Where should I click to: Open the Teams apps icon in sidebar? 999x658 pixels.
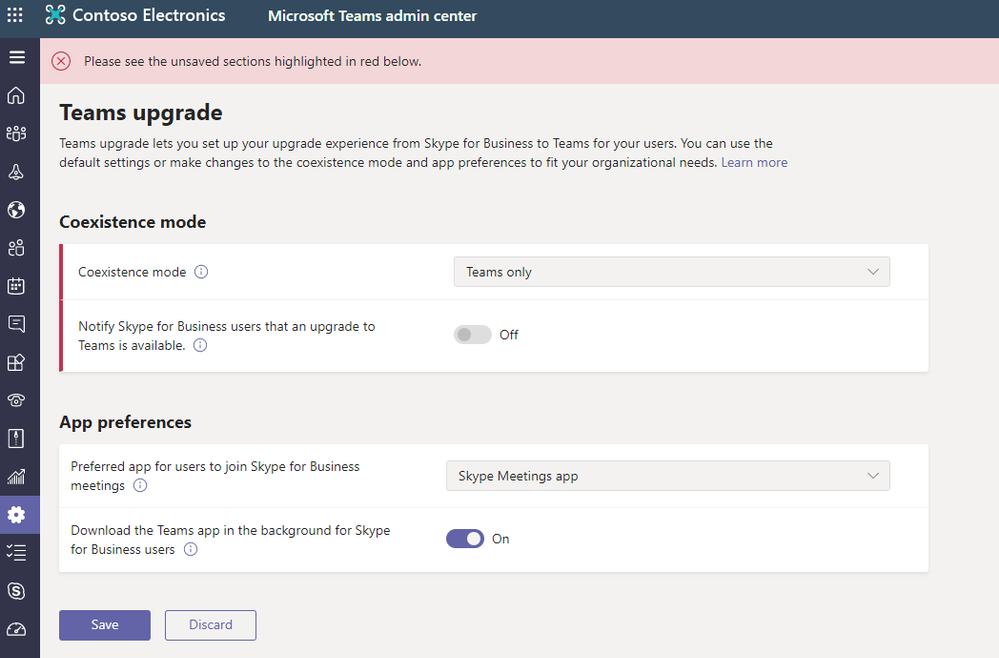(17, 362)
